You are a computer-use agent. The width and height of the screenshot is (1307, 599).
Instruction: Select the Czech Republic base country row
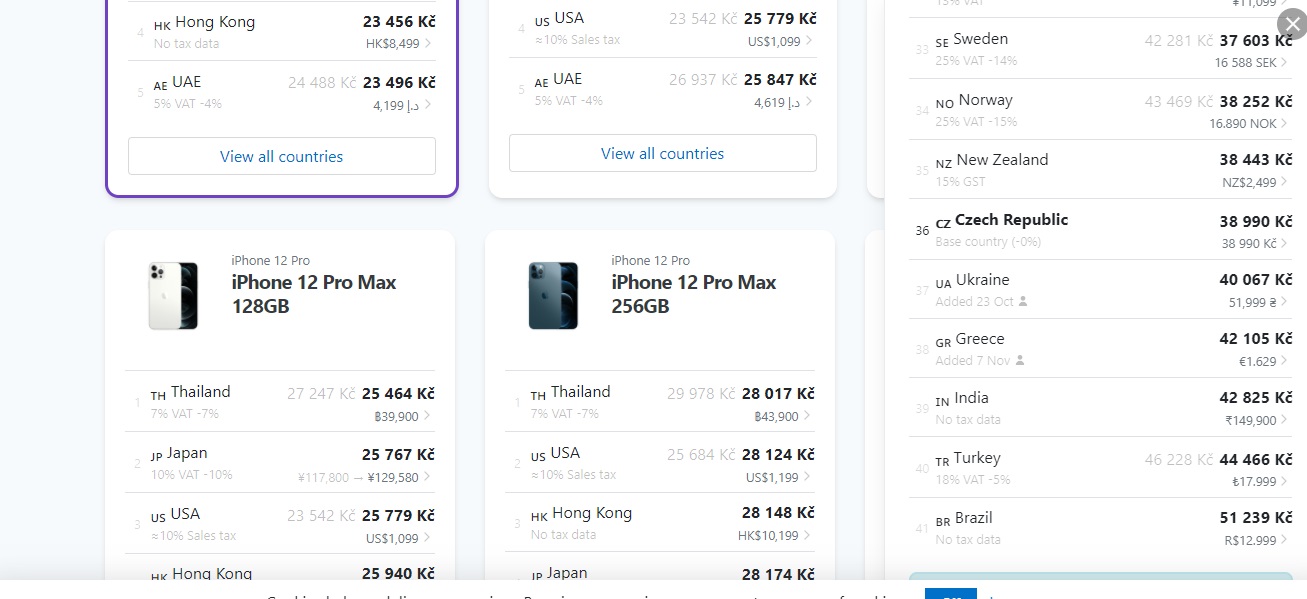1101,230
